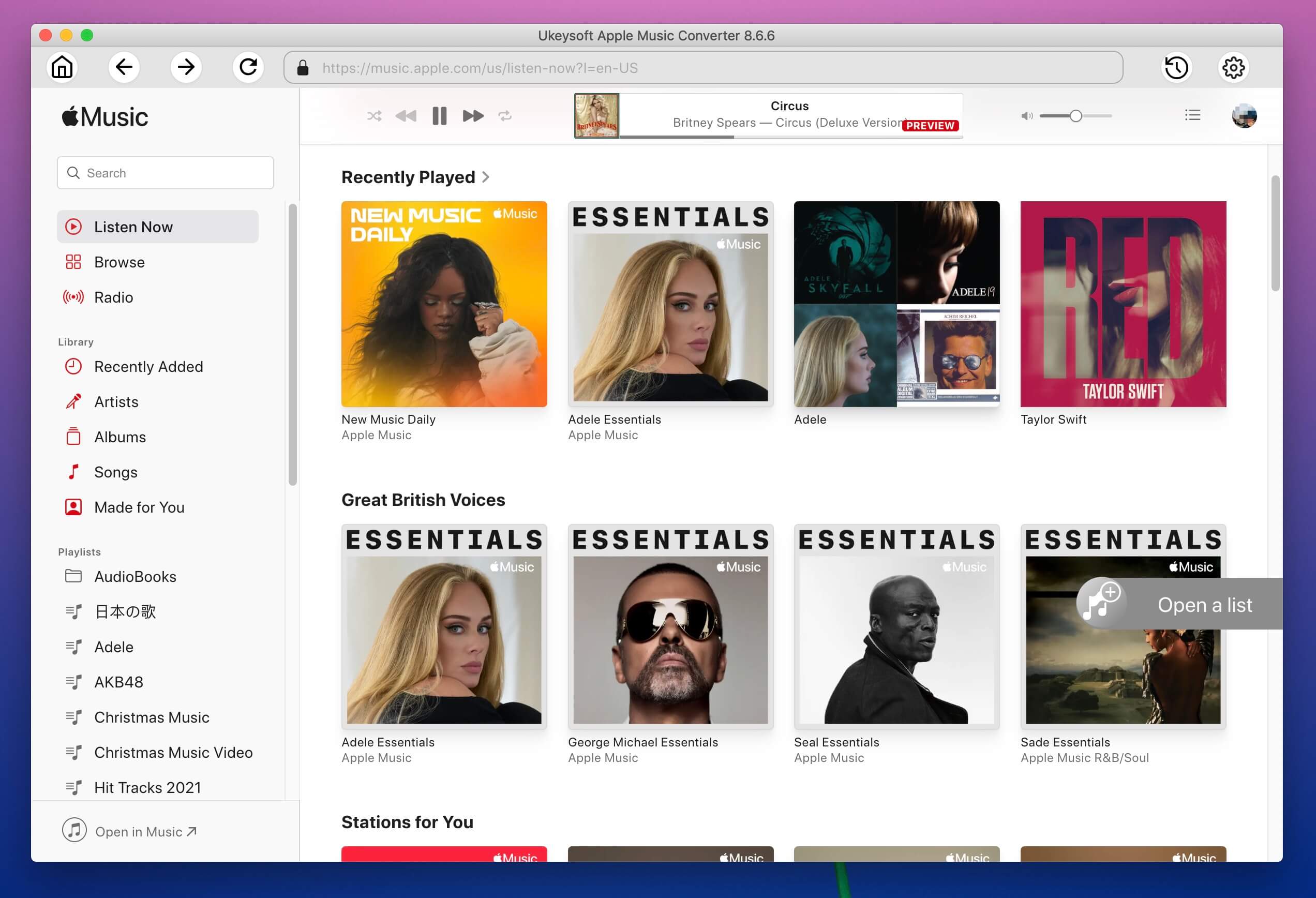This screenshot has width=1316, height=898.
Task: Open the Up Next queue list icon
Action: pos(1192,115)
